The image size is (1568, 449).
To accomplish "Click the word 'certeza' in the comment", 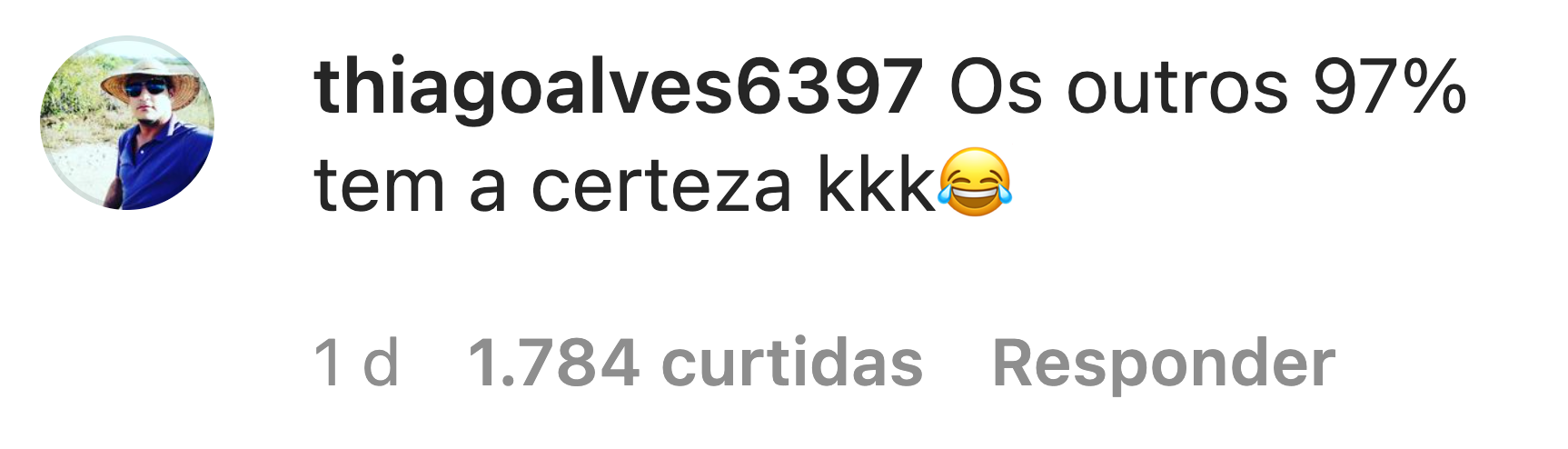I will (x=661, y=185).
